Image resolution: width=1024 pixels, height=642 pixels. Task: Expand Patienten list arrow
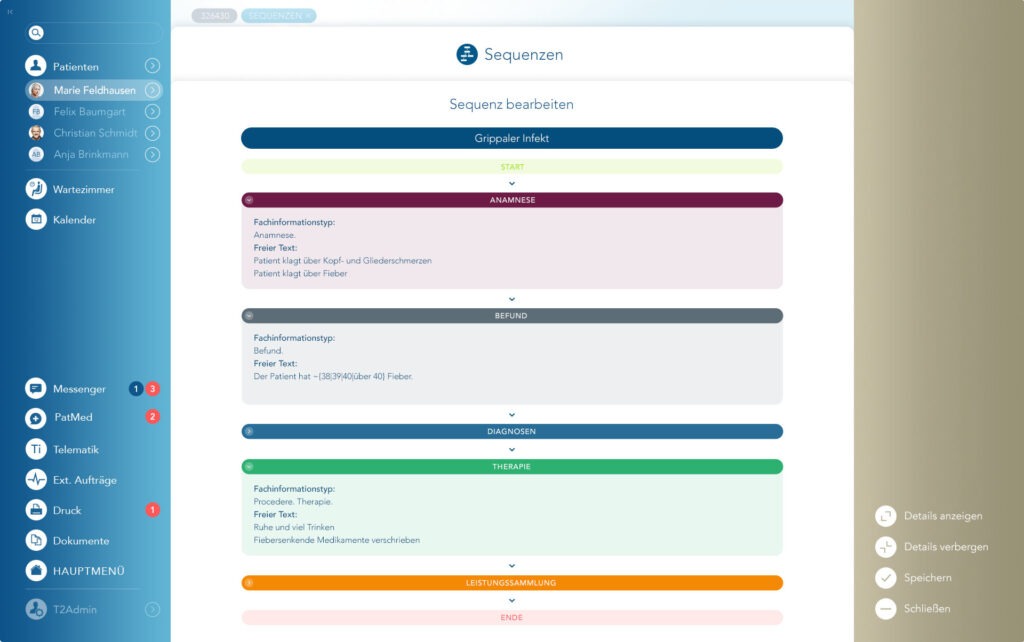click(152, 66)
